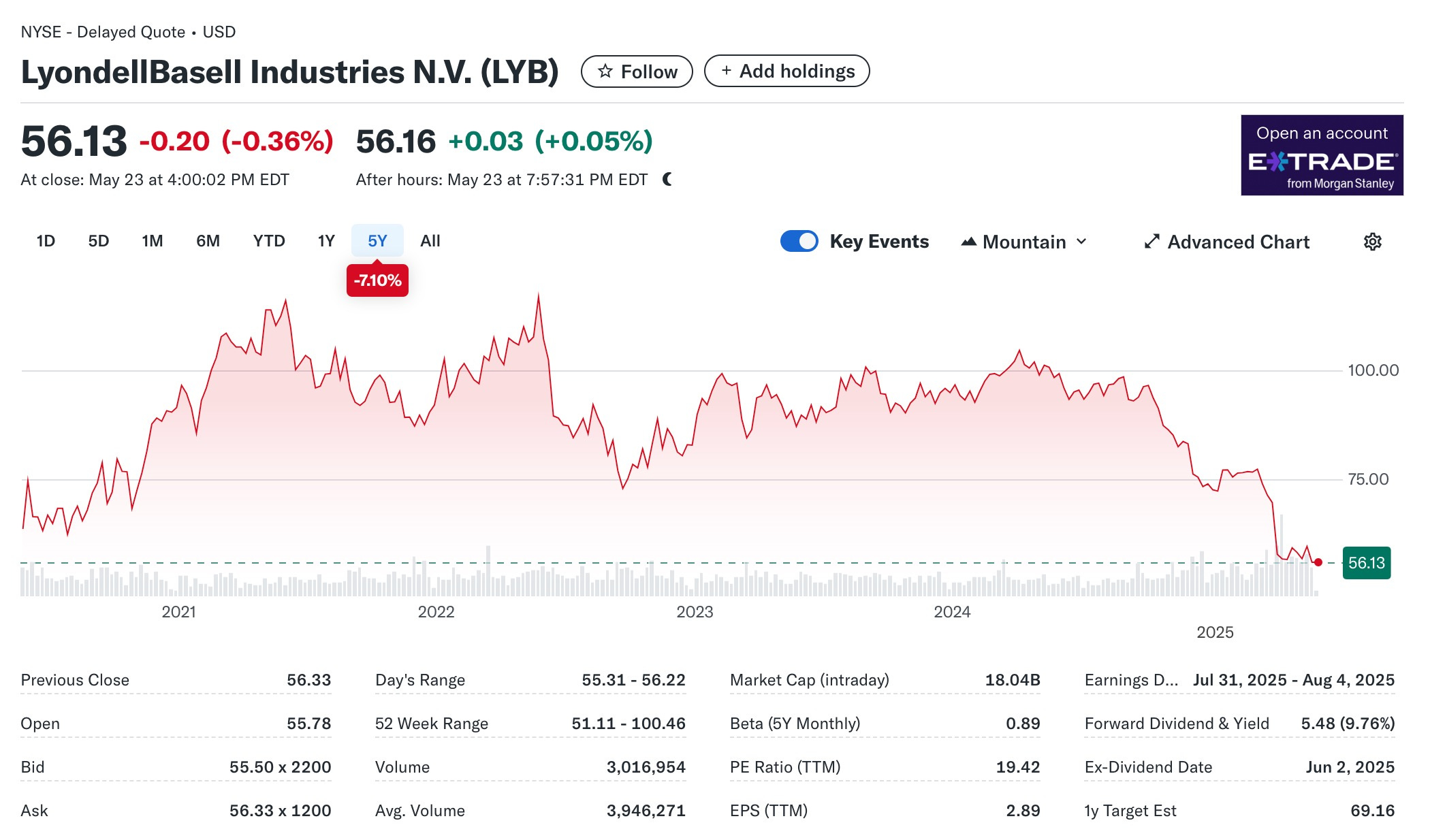
Task: Click the -7.10% performance badge
Action: click(377, 280)
